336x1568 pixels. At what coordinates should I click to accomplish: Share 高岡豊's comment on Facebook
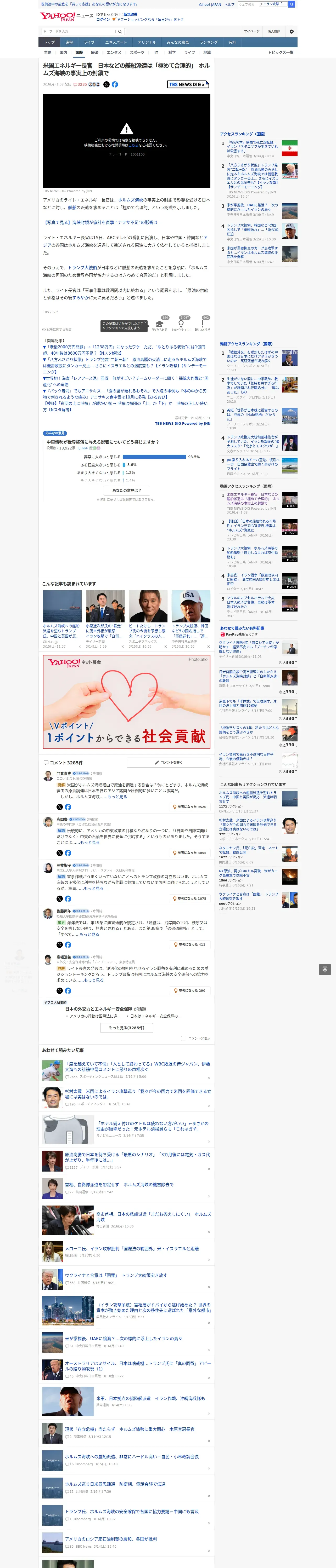(68, 853)
